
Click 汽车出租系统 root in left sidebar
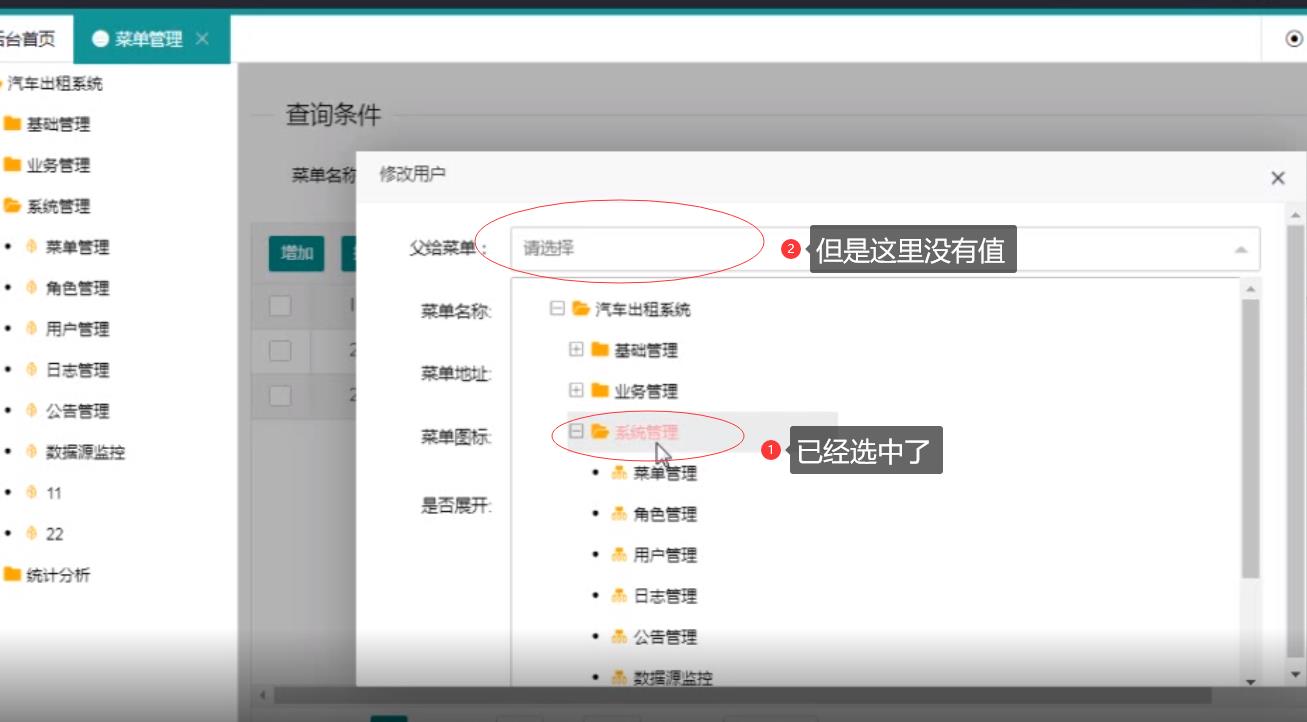click(x=55, y=84)
